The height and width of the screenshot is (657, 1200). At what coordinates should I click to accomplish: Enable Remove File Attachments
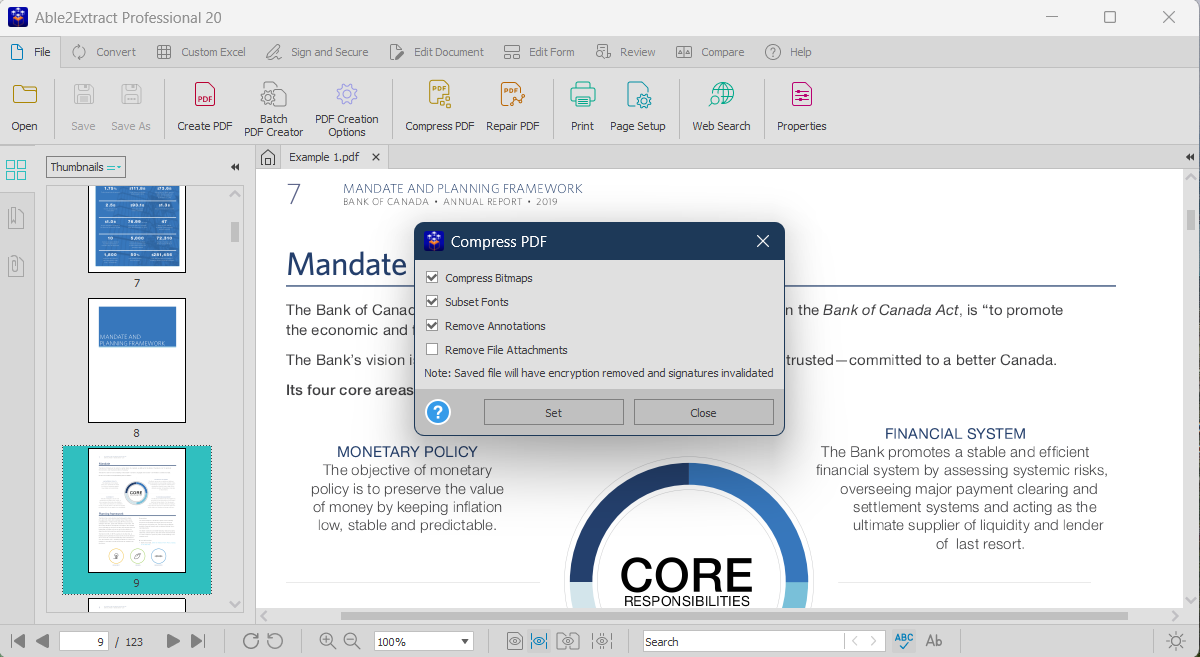432,348
